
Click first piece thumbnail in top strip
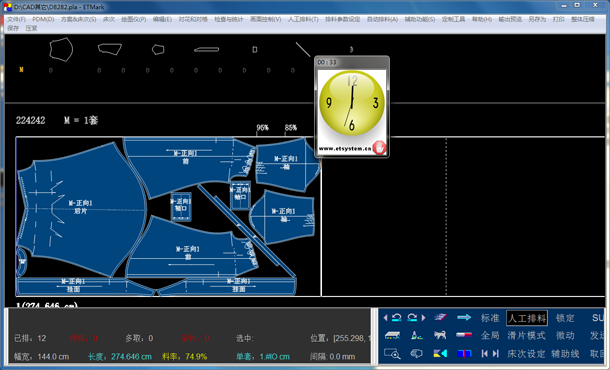tap(61, 49)
